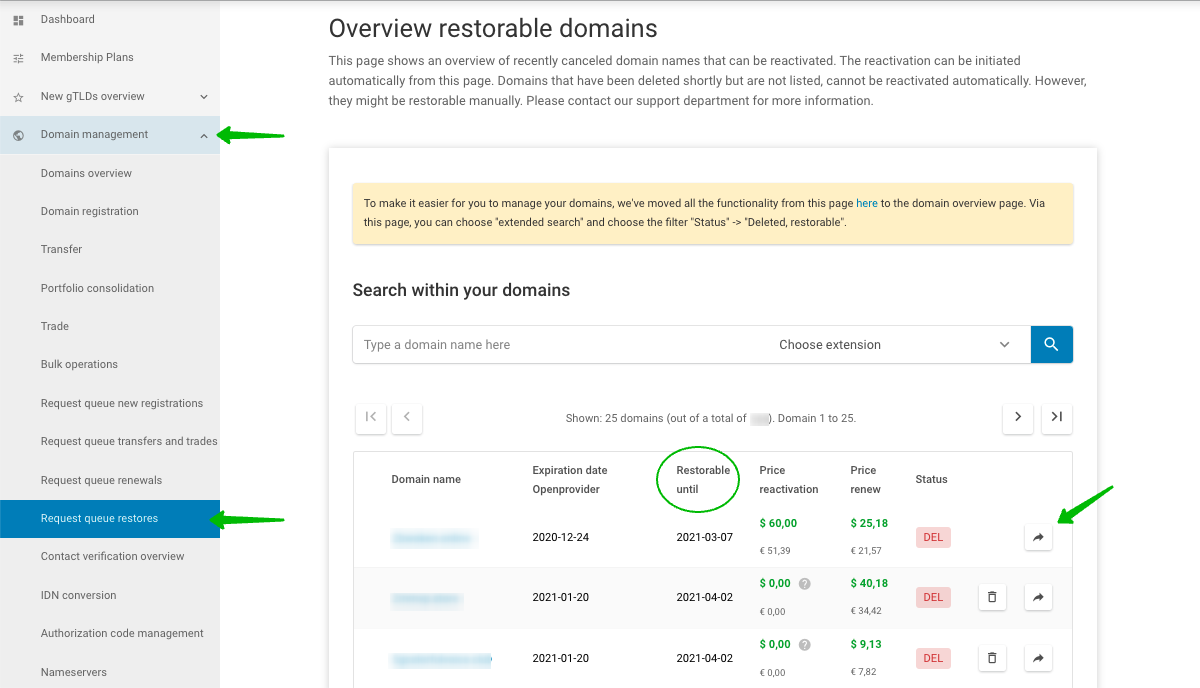This screenshot has width=1200, height=688.
Task: Click the help icon in the $9,13 row
Action: [804, 645]
